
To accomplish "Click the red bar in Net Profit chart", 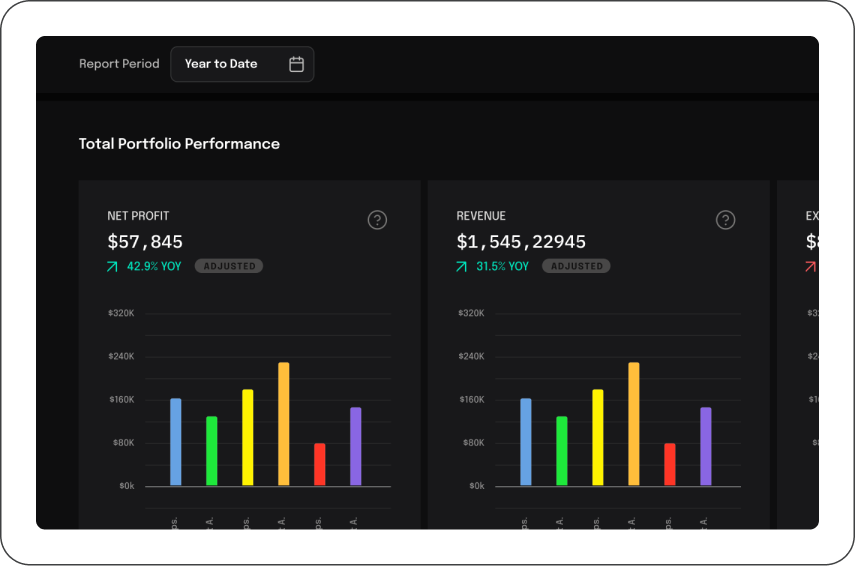I will (x=320, y=464).
